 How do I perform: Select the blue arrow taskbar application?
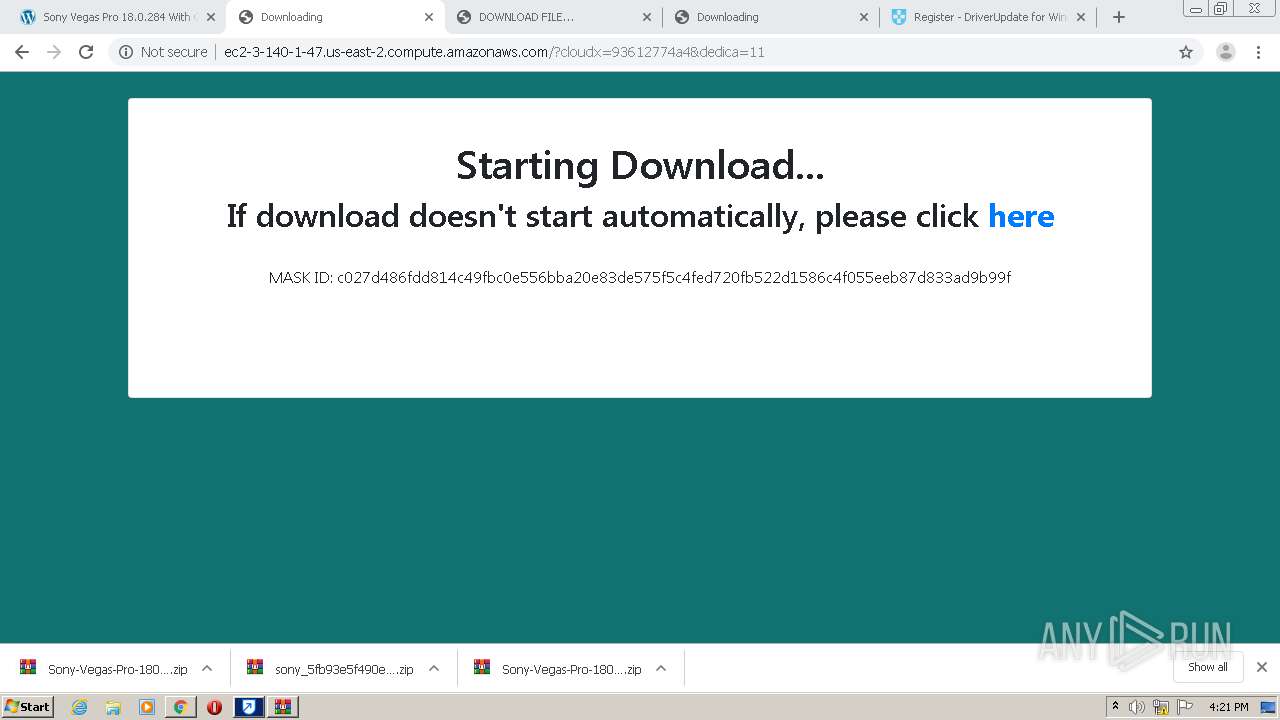[x=249, y=707]
